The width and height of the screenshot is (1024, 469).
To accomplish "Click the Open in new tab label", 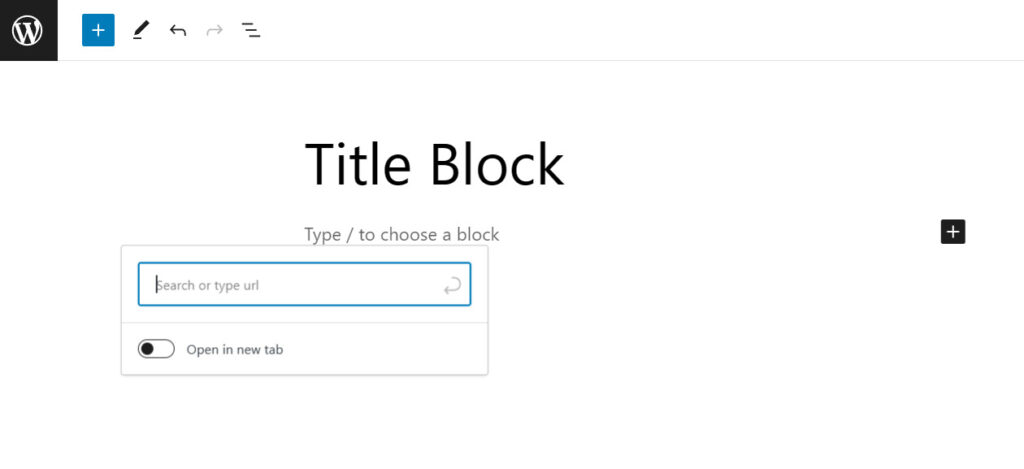I will pyautogui.click(x=234, y=350).
